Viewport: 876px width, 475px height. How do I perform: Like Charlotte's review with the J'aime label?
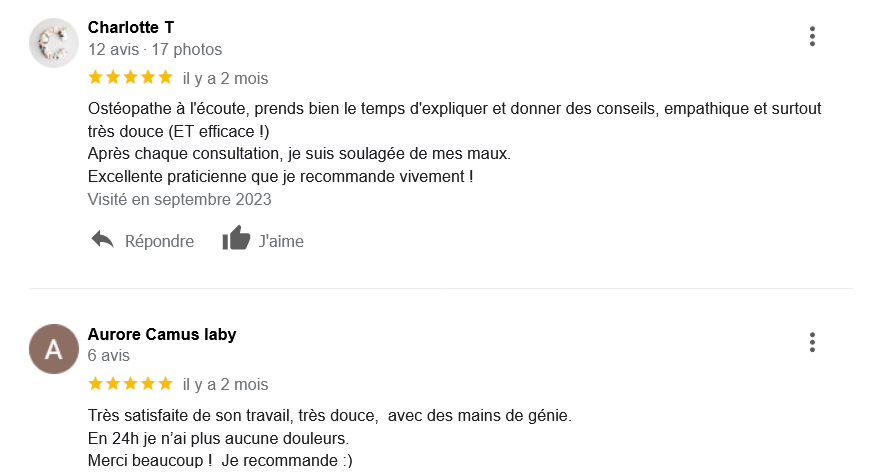click(281, 241)
